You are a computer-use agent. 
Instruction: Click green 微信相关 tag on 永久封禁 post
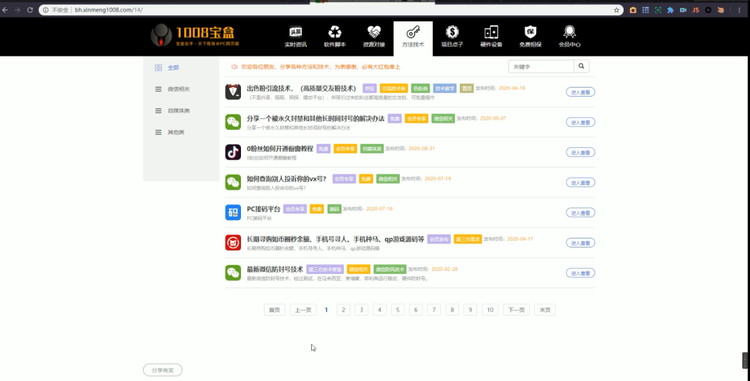click(443, 119)
